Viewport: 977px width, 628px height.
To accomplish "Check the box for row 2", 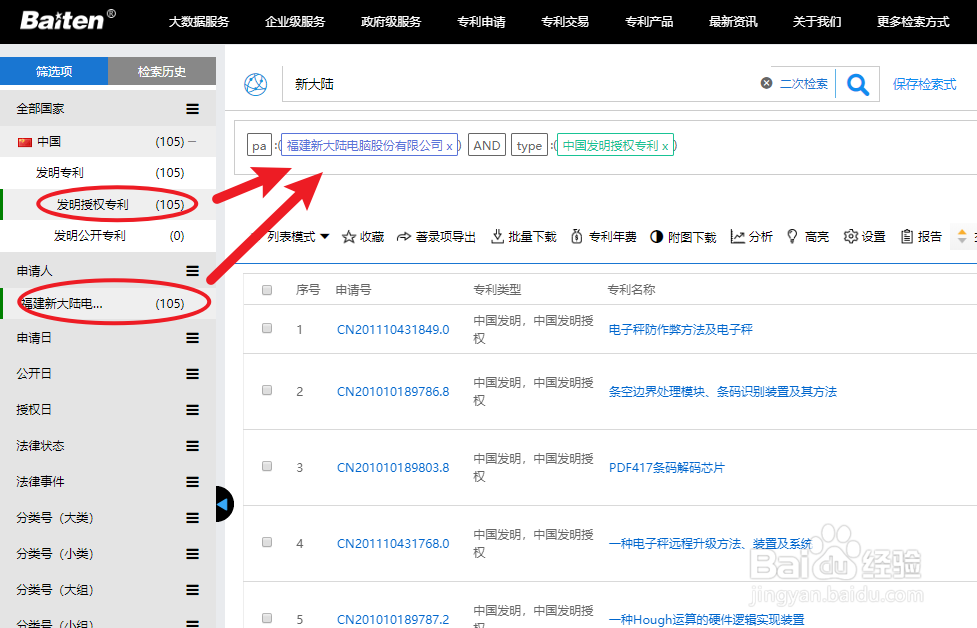I will (x=267, y=390).
